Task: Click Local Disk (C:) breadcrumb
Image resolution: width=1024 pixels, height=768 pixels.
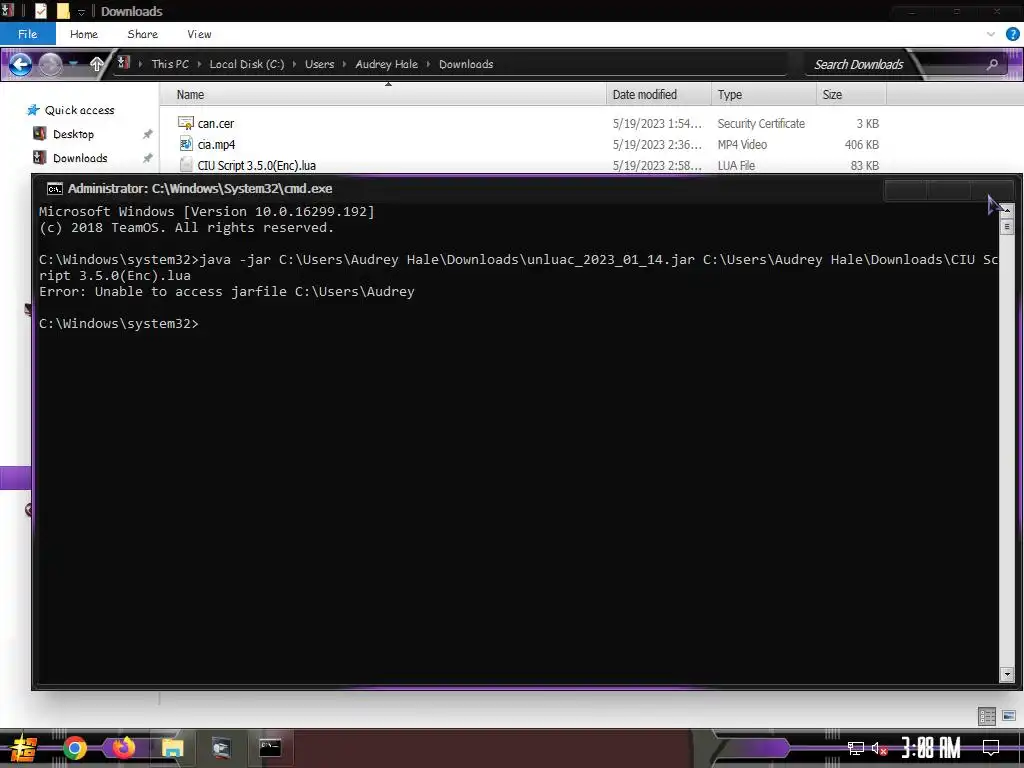Action: click(246, 64)
